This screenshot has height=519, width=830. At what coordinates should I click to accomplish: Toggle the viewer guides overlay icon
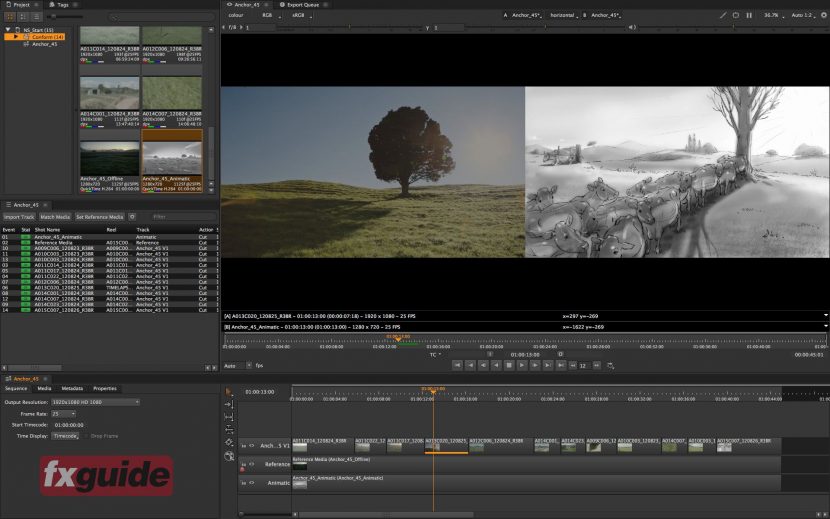(736, 15)
